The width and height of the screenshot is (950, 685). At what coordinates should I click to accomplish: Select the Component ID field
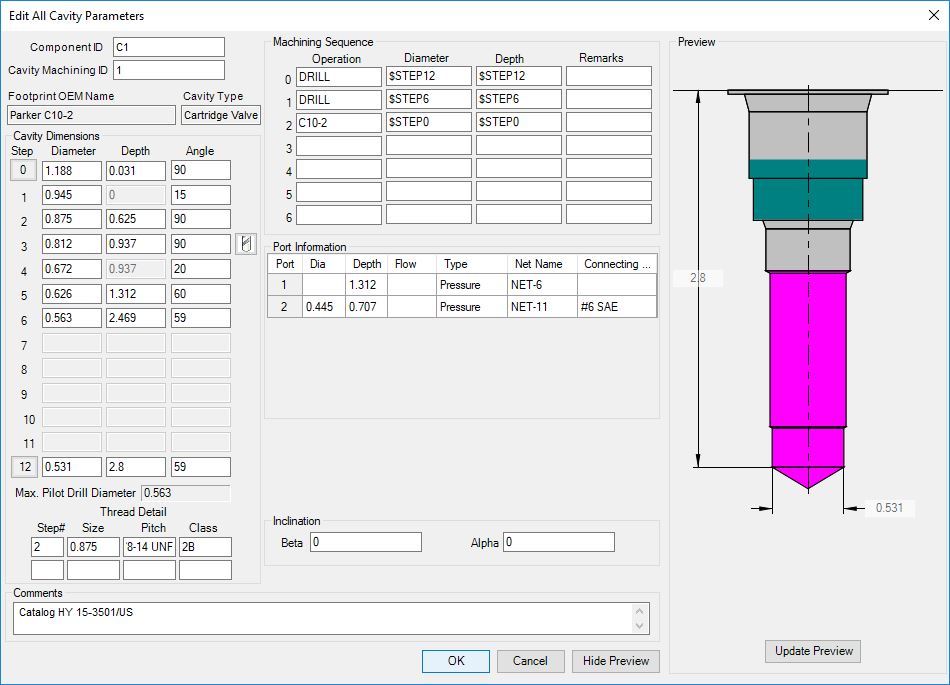pyautogui.click(x=168, y=47)
